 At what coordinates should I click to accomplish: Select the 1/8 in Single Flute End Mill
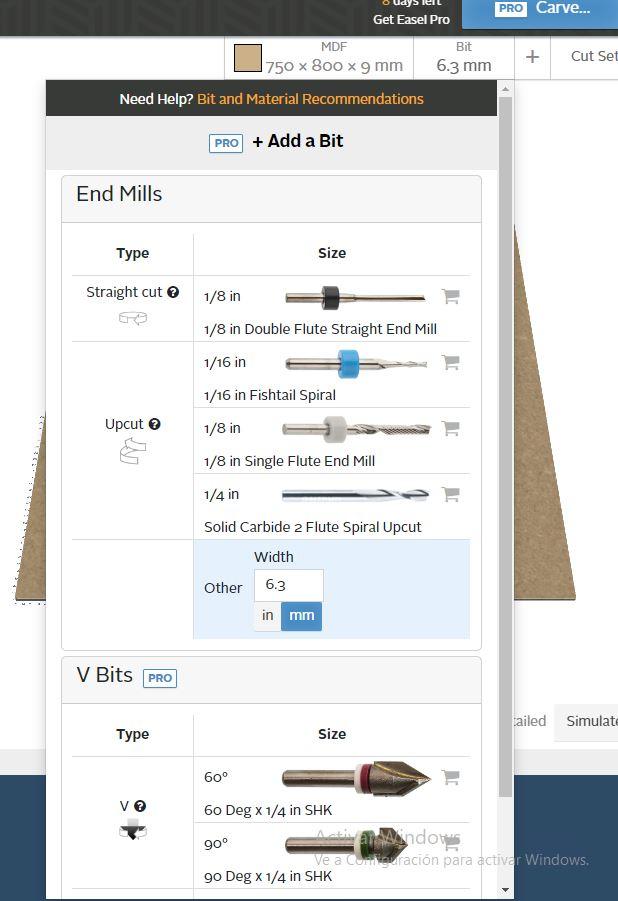tap(331, 440)
